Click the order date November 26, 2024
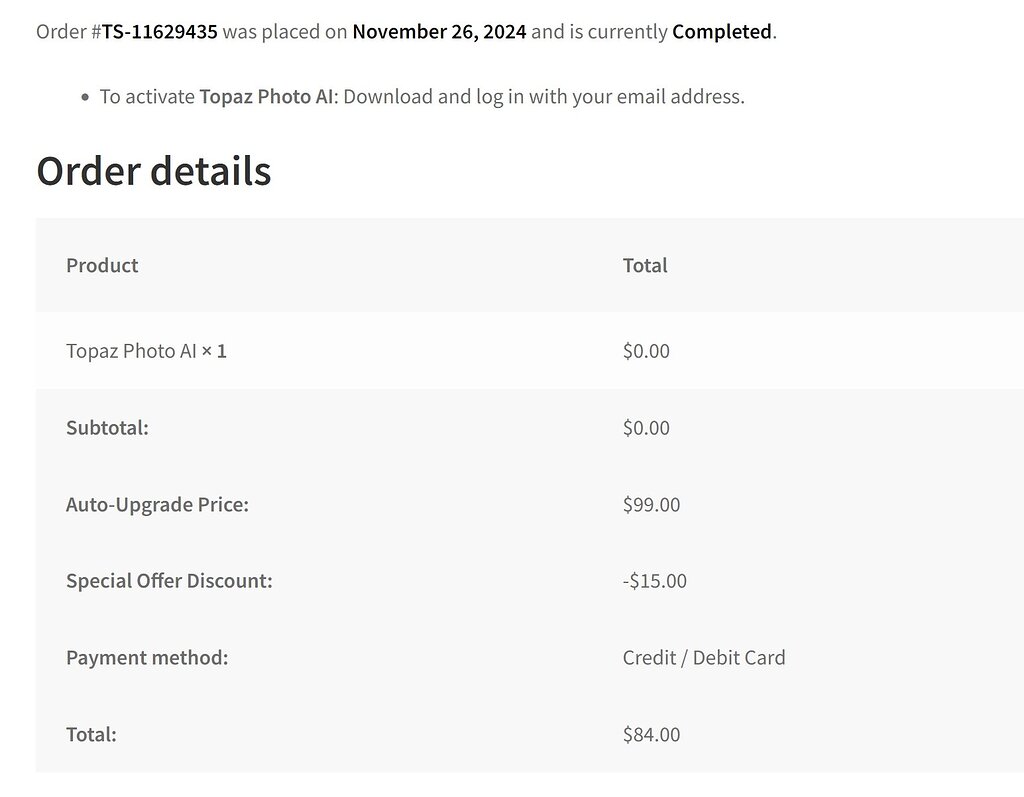 coord(439,31)
